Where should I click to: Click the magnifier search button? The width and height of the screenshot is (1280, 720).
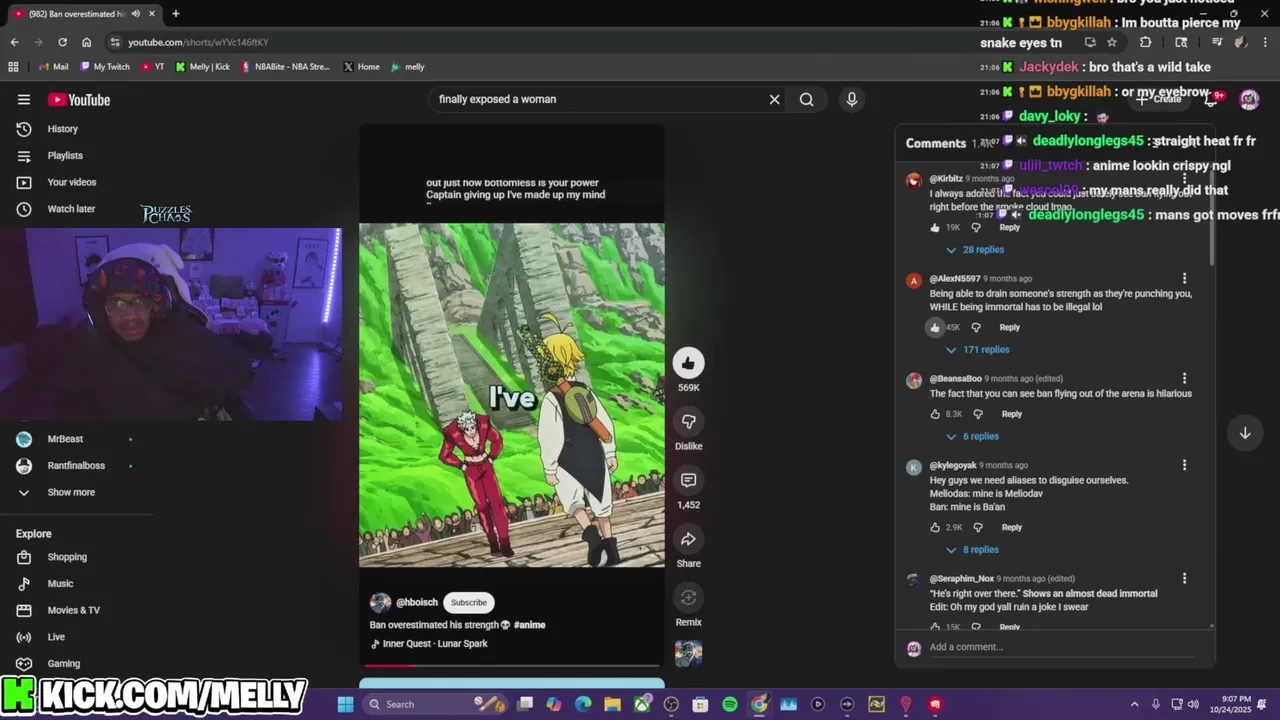point(806,99)
